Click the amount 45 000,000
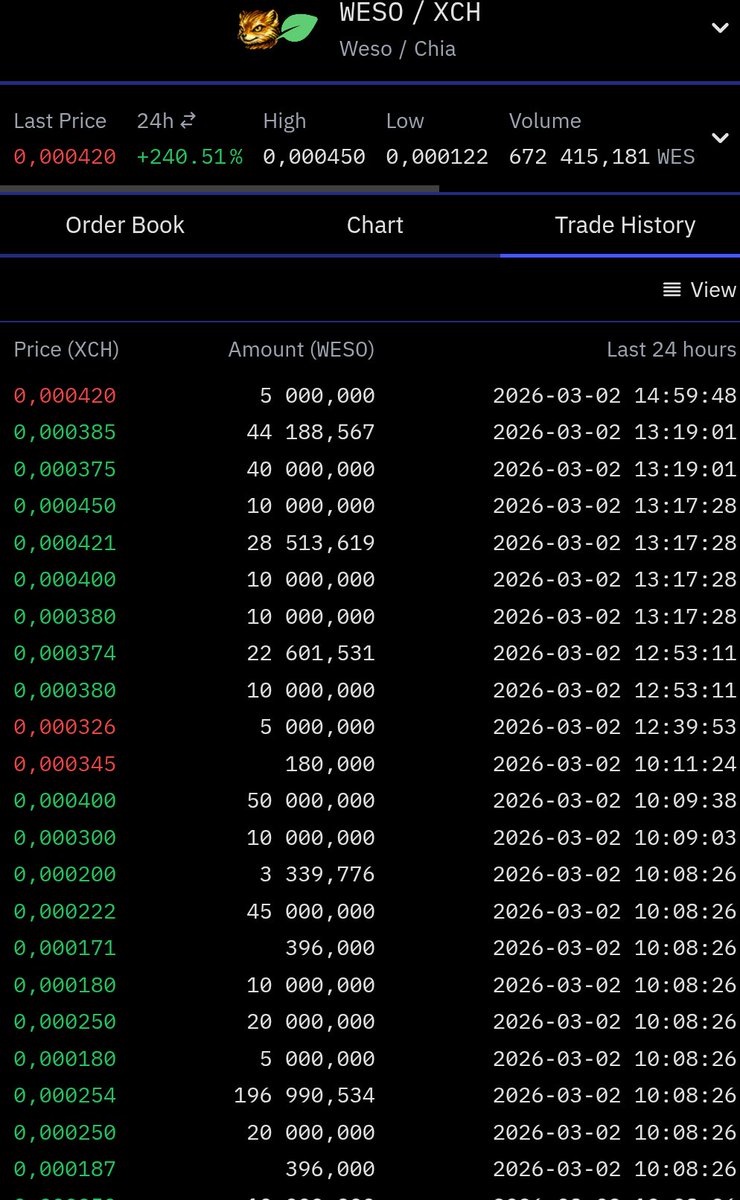 (310, 911)
